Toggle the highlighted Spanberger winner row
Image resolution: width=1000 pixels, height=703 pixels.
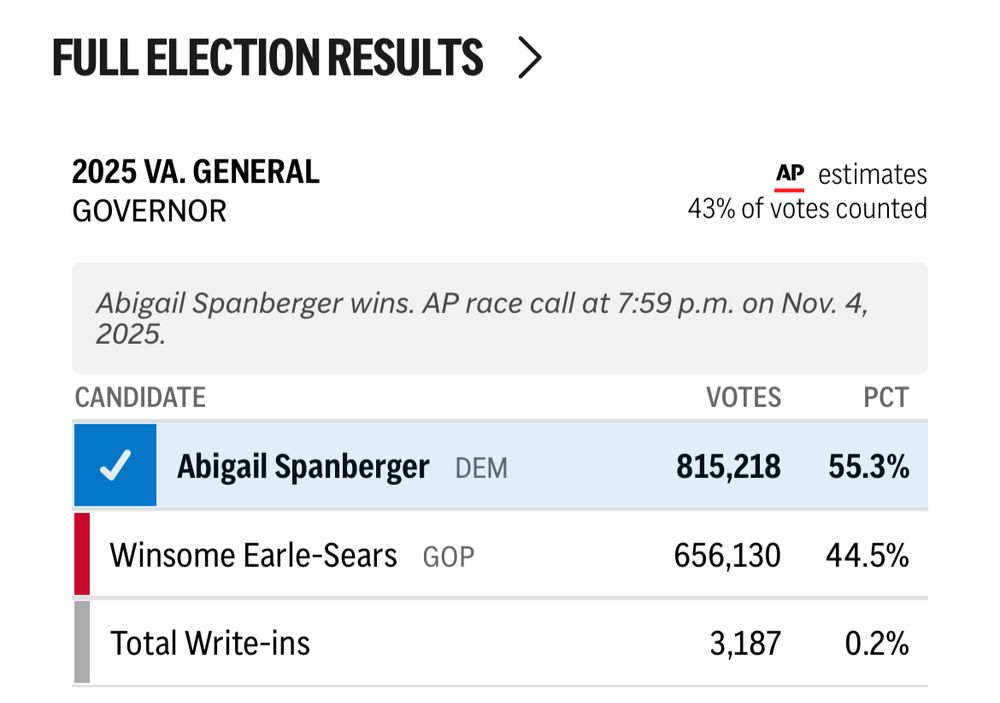click(x=500, y=465)
